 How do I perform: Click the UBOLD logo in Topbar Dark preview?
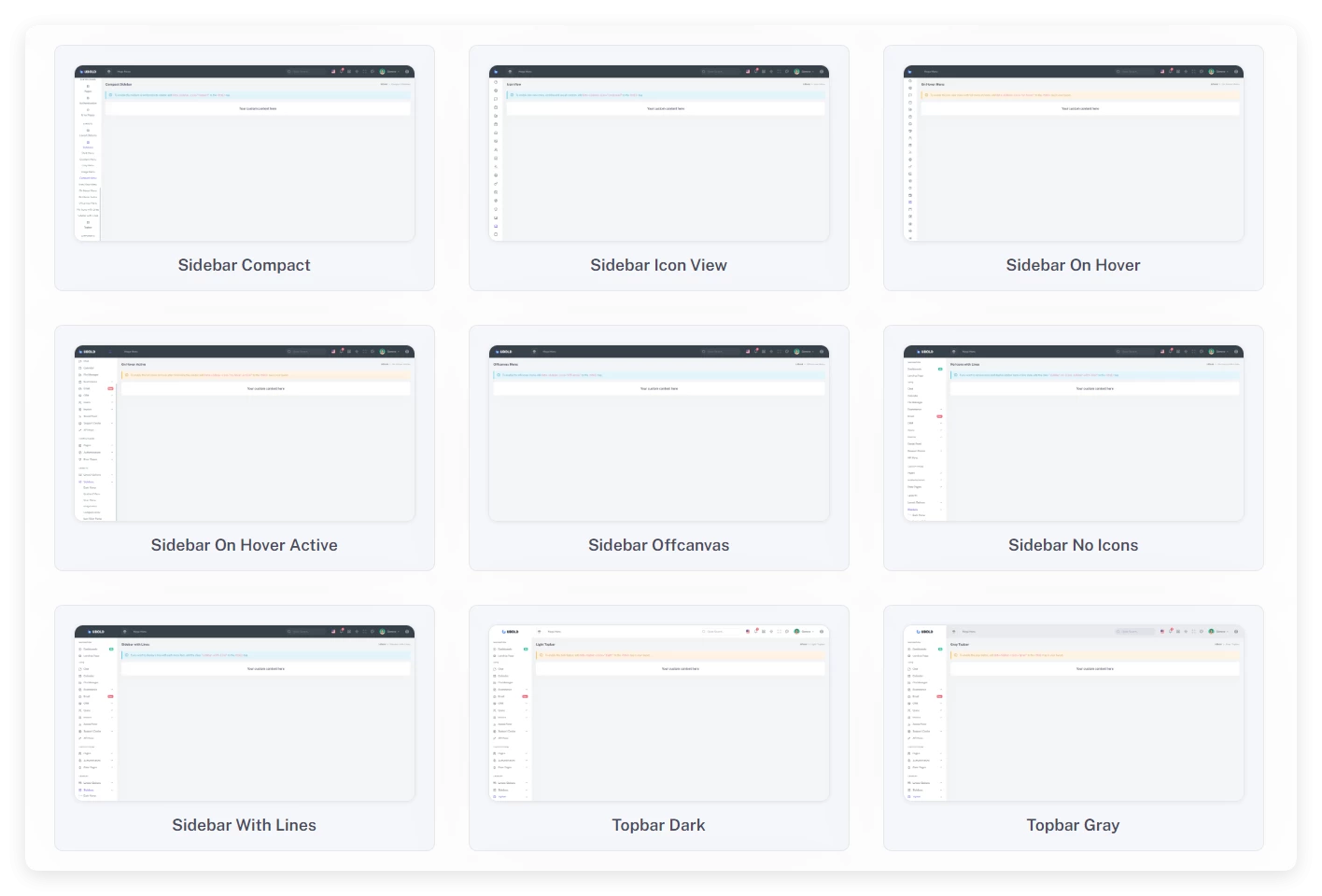tap(510, 632)
